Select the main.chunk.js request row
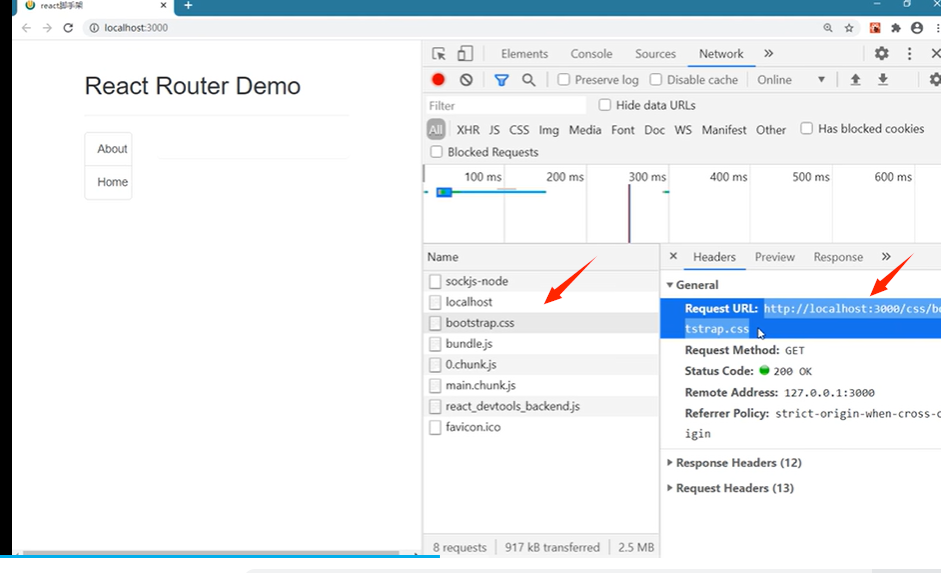Viewport: 941px width, 573px height. (541, 385)
